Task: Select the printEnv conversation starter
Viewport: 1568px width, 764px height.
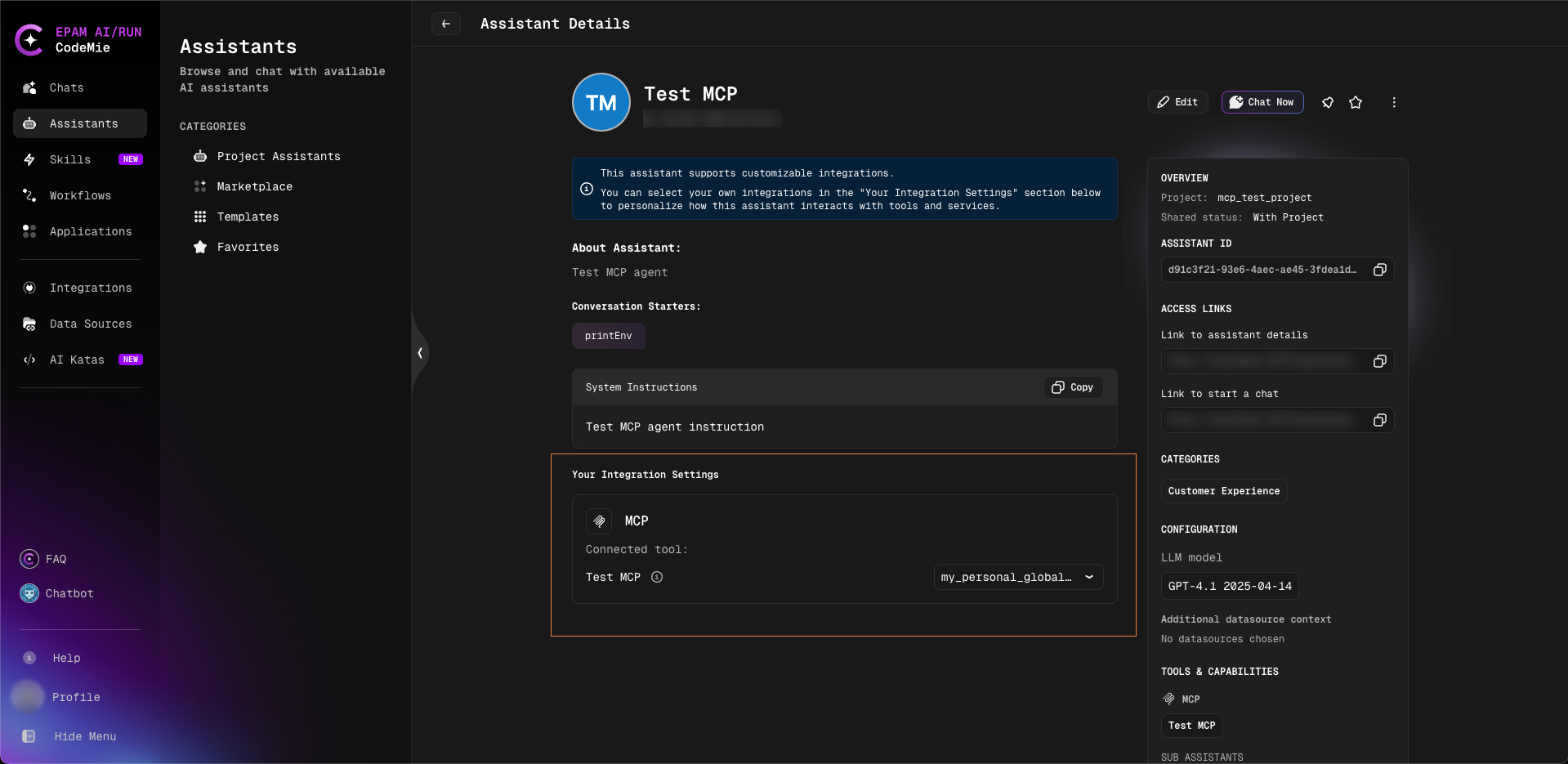Action: [609, 336]
